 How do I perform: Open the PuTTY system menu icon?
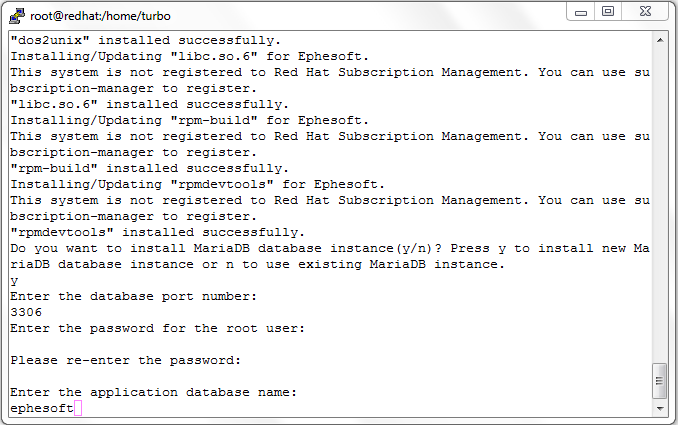[x=17, y=16]
